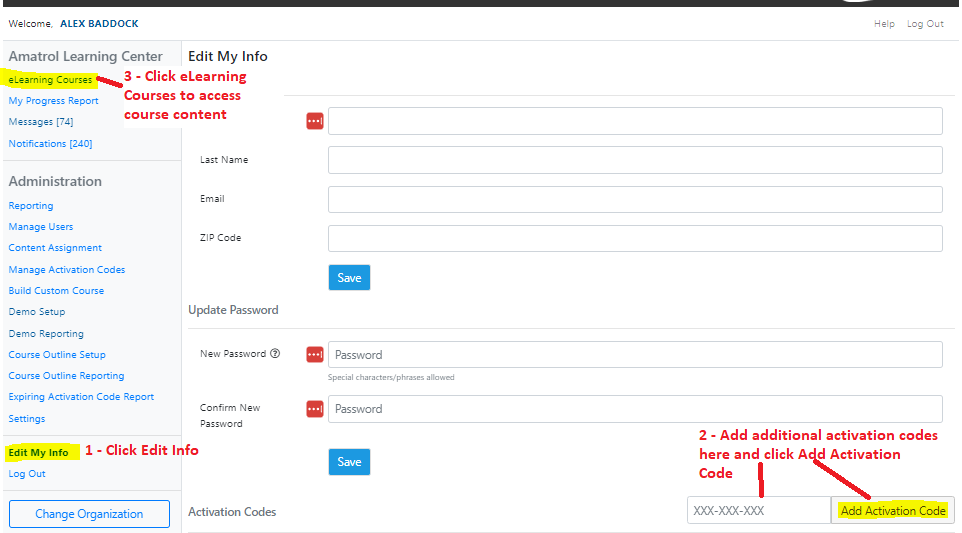Click the help question mark next to New Password
The image size is (962, 533).
[x=275, y=353]
